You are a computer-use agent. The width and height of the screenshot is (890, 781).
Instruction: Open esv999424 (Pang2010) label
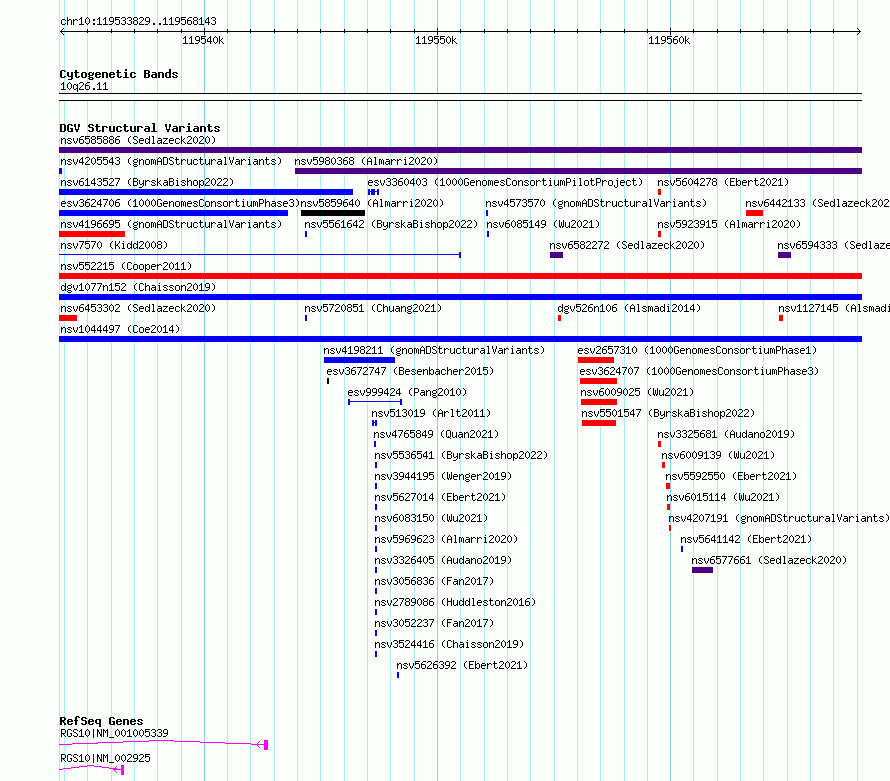407,392
